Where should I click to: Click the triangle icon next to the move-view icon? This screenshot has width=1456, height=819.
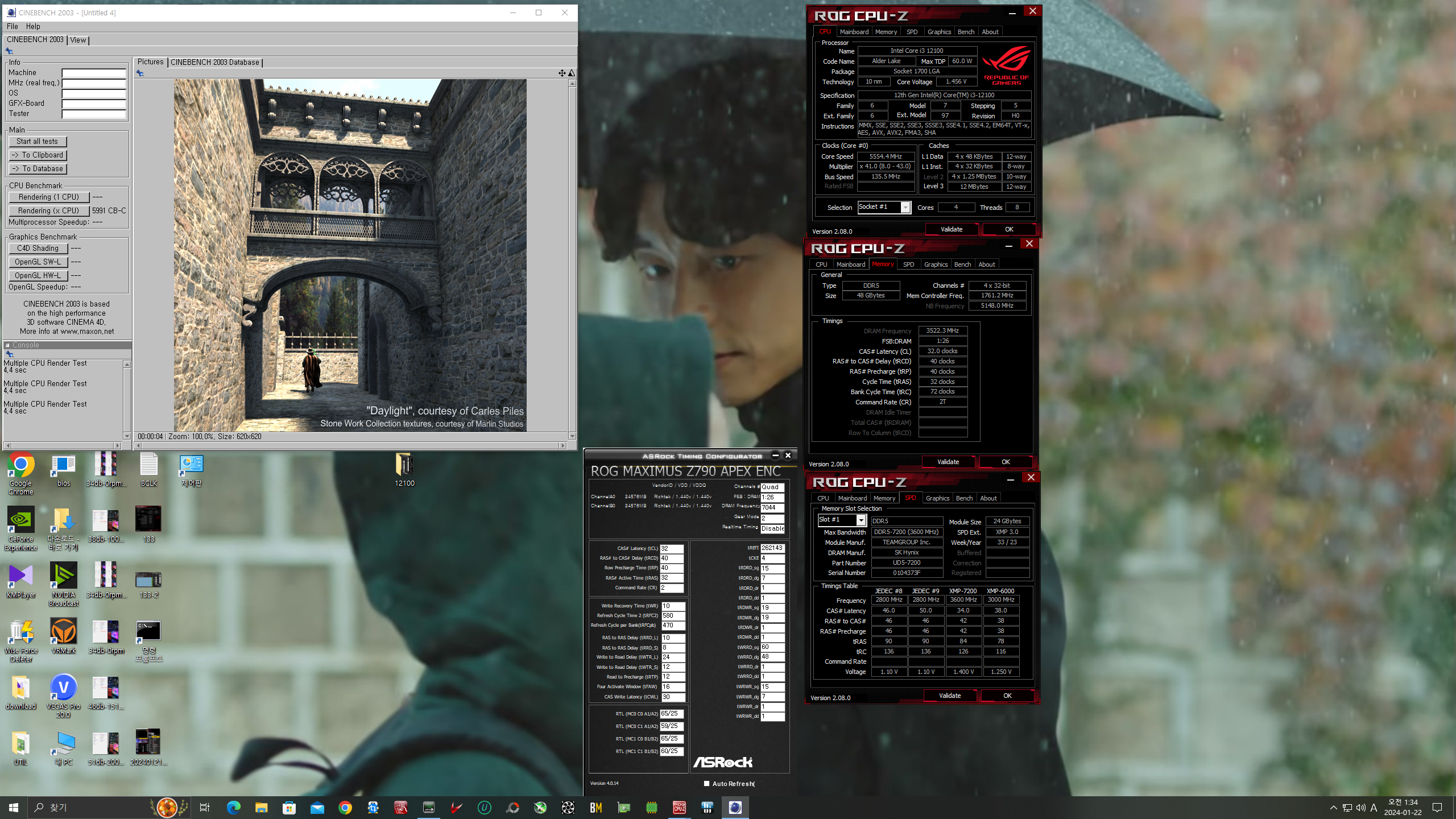572,73
